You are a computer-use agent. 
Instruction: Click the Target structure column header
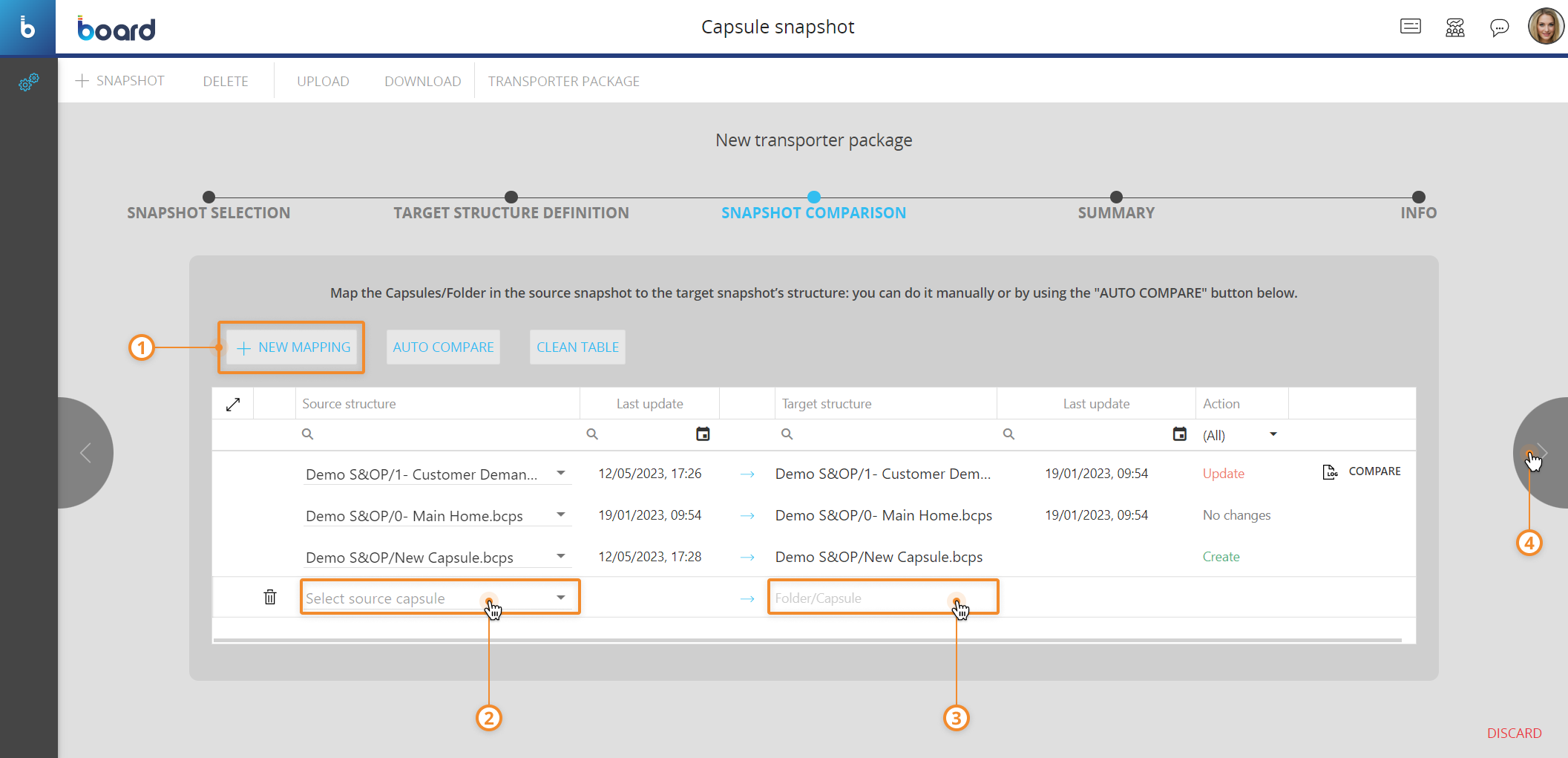click(827, 404)
